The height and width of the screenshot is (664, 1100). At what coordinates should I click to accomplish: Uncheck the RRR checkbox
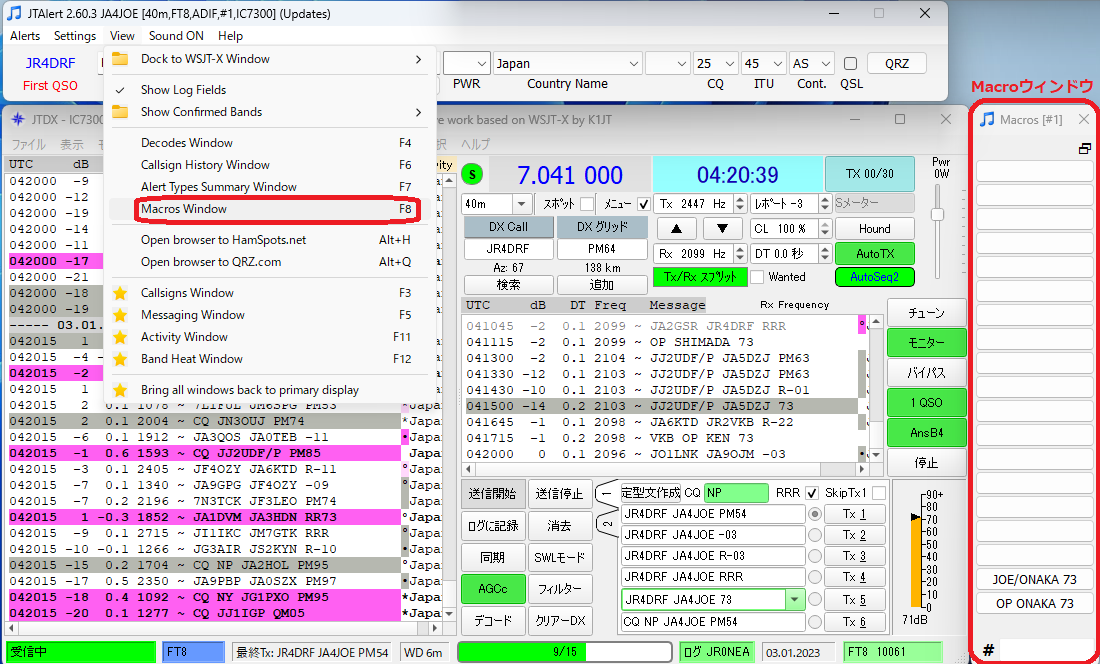coord(810,493)
